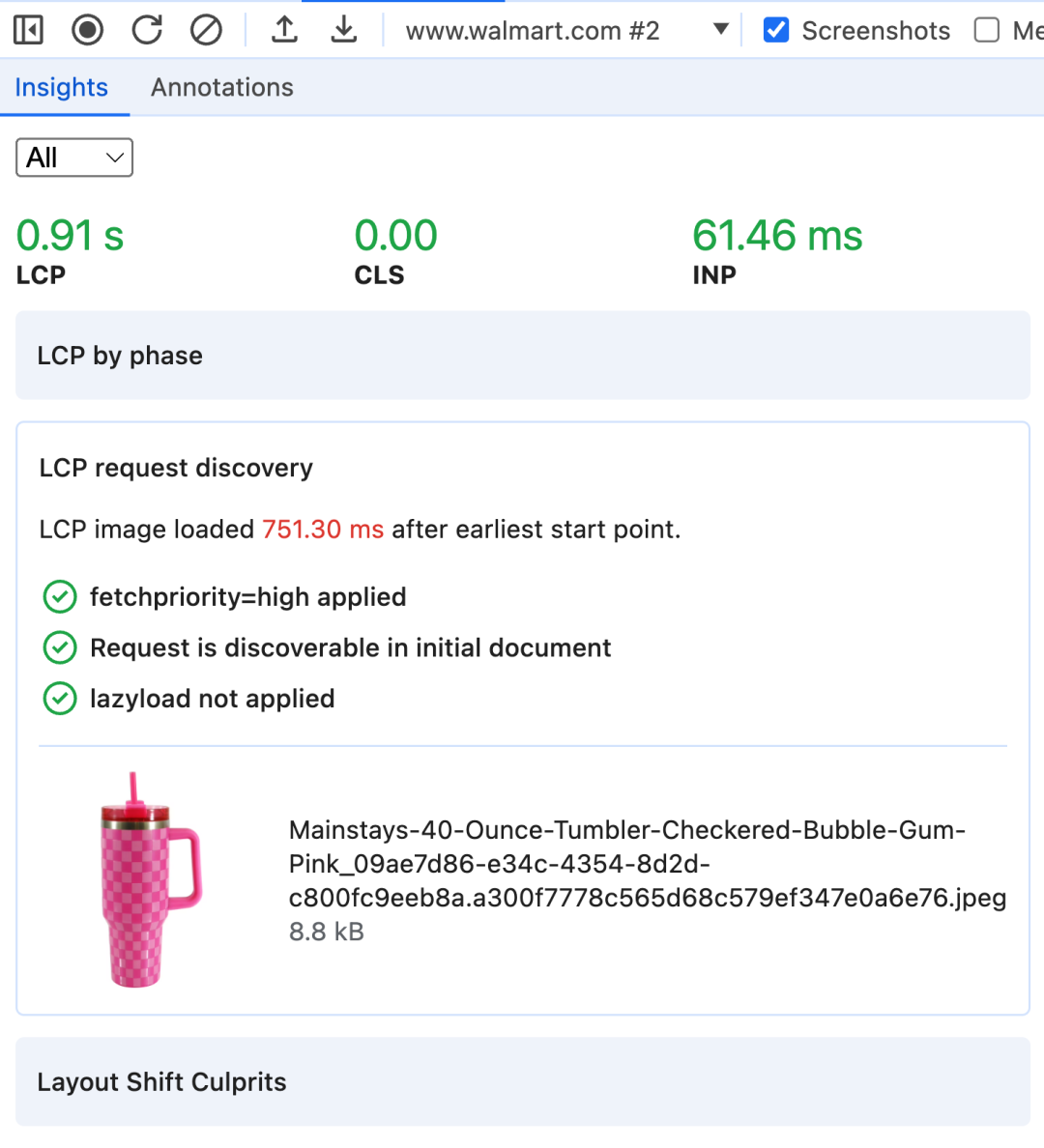This screenshot has height=1148, width=1044.
Task: Open the Mainstays tumbler jpeg file link
Action: tap(648, 864)
